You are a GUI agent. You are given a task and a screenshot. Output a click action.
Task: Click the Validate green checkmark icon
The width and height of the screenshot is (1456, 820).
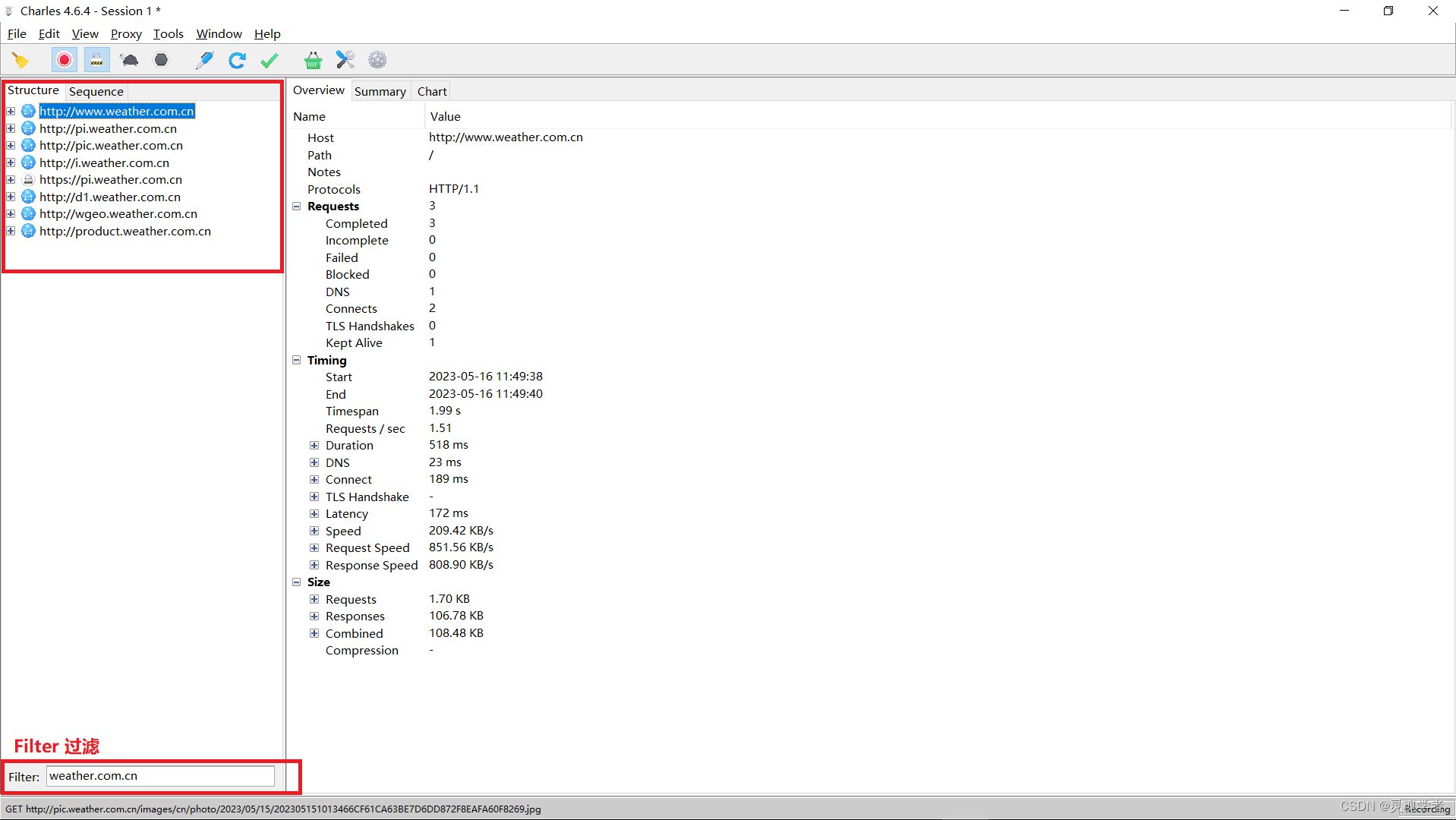coord(269,60)
